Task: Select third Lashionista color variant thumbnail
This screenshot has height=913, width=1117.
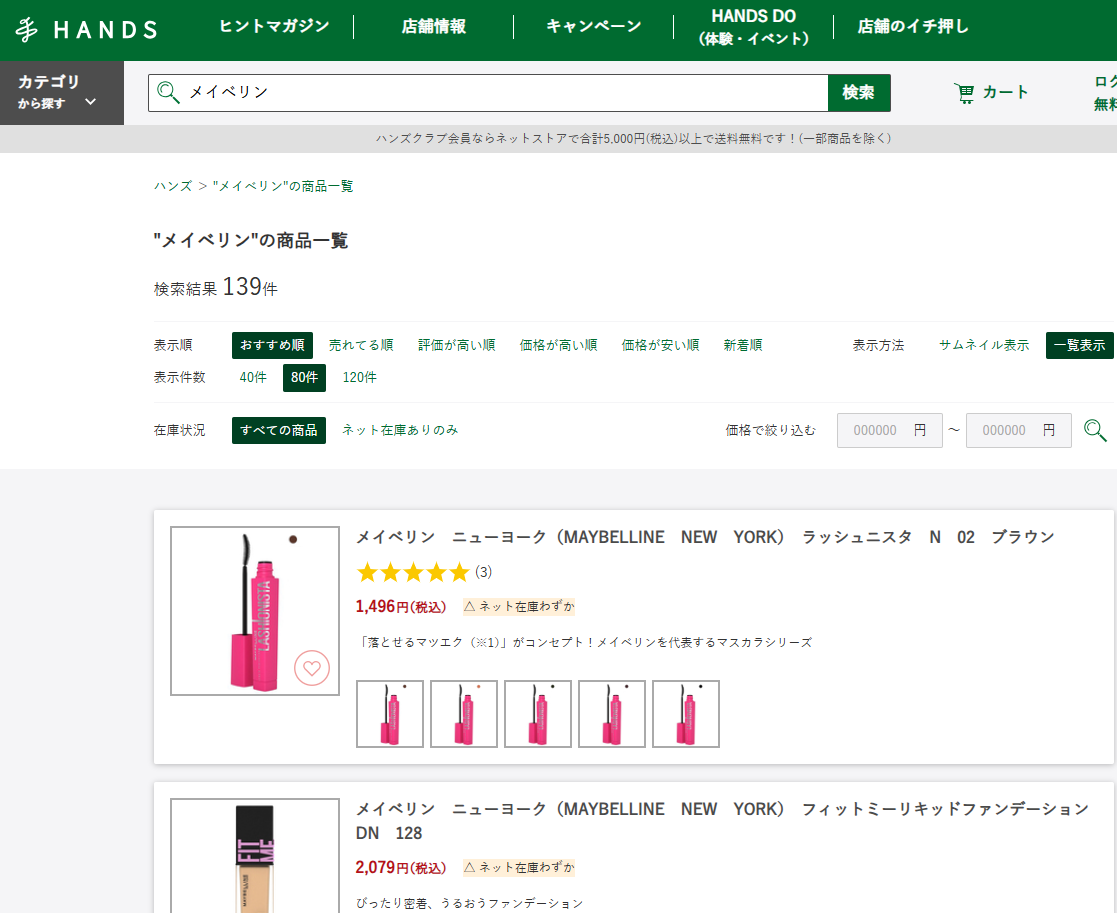Action: click(x=538, y=714)
